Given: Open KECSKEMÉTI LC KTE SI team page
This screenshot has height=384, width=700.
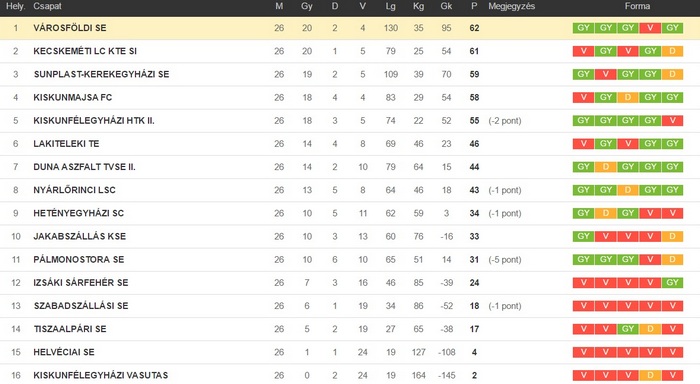Looking at the screenshot, I should (85, 51).
